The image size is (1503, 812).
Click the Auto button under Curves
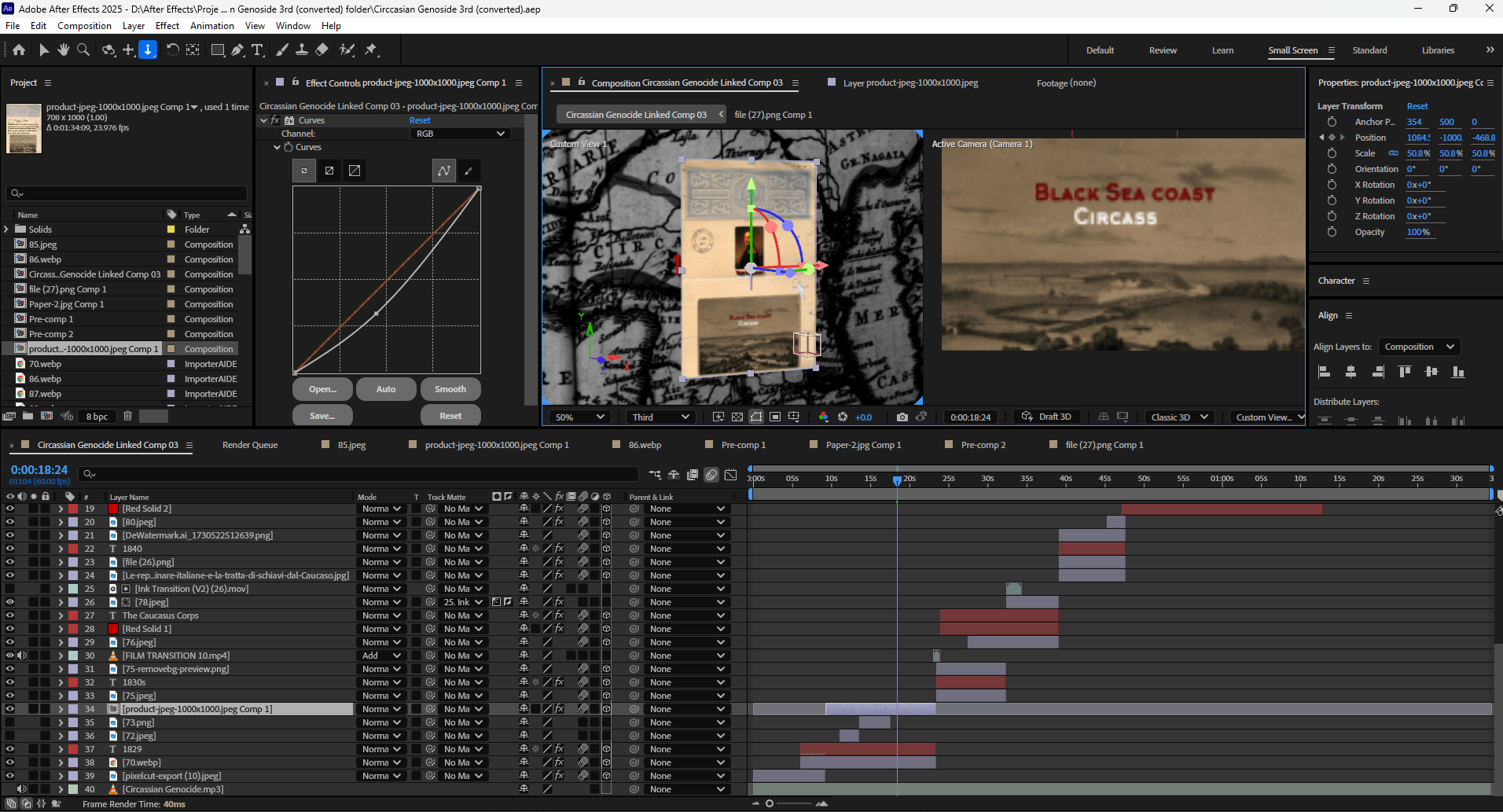(385, 389)
